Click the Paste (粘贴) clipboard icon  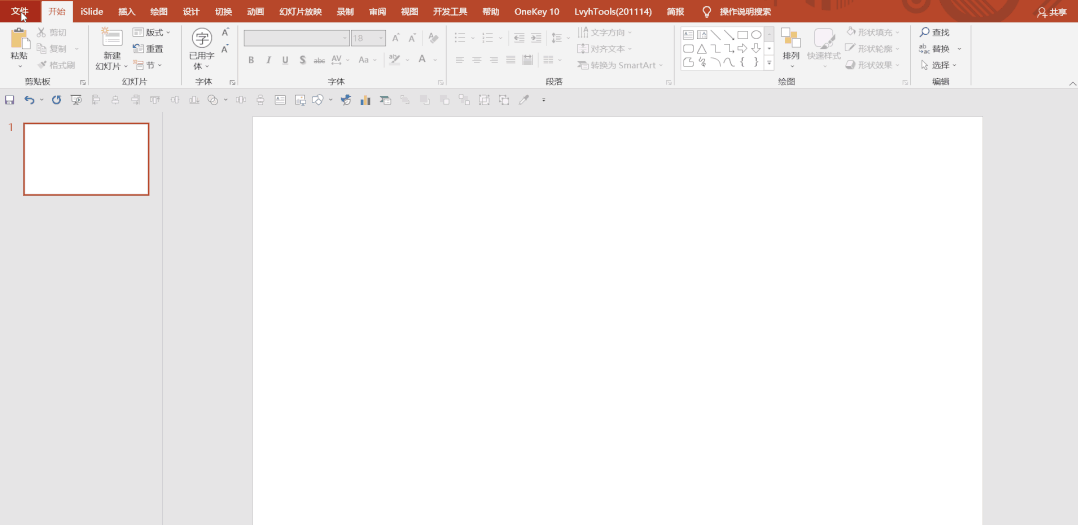[19, 38]
